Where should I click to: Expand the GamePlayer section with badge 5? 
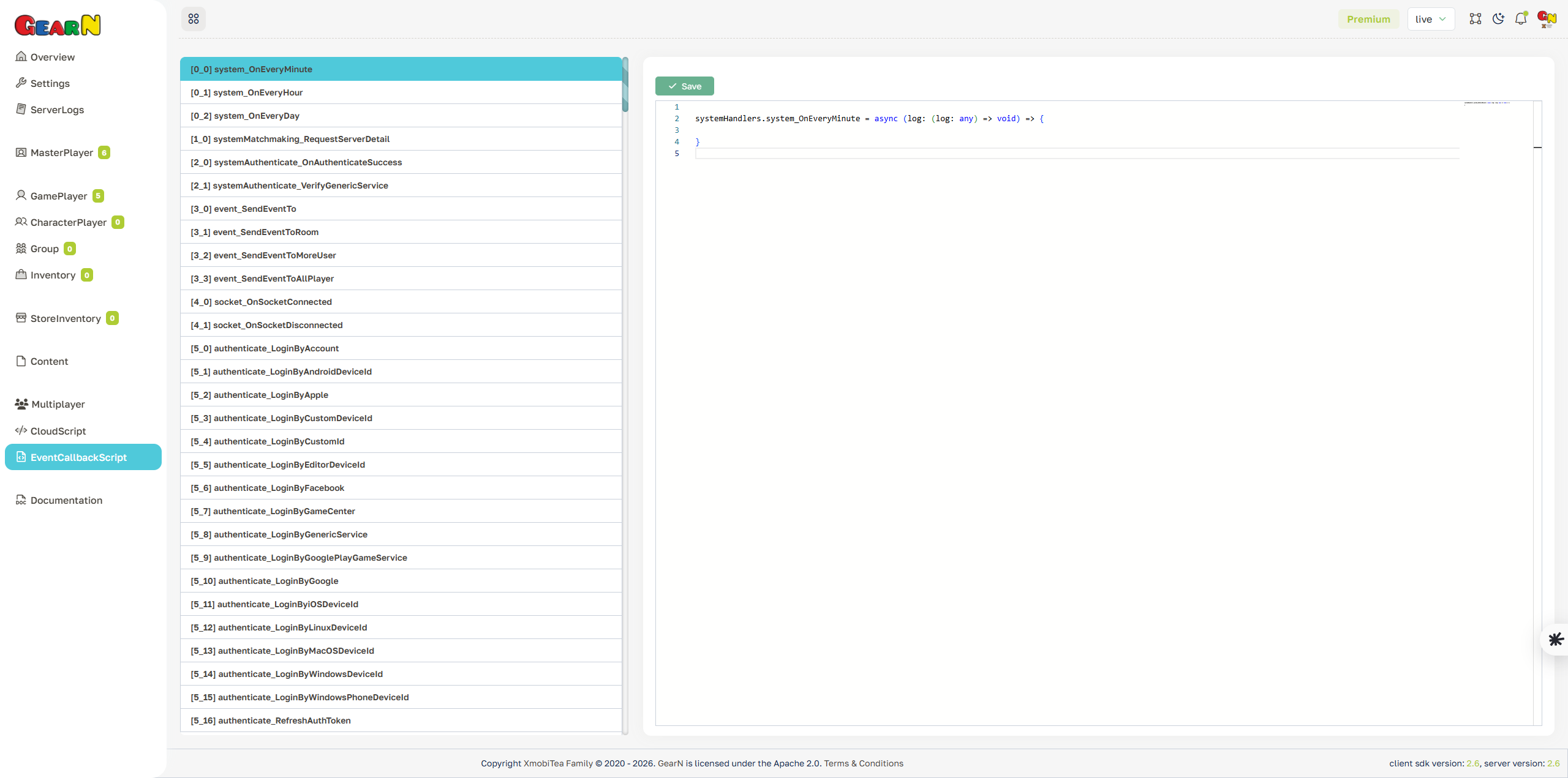point(59,195)
